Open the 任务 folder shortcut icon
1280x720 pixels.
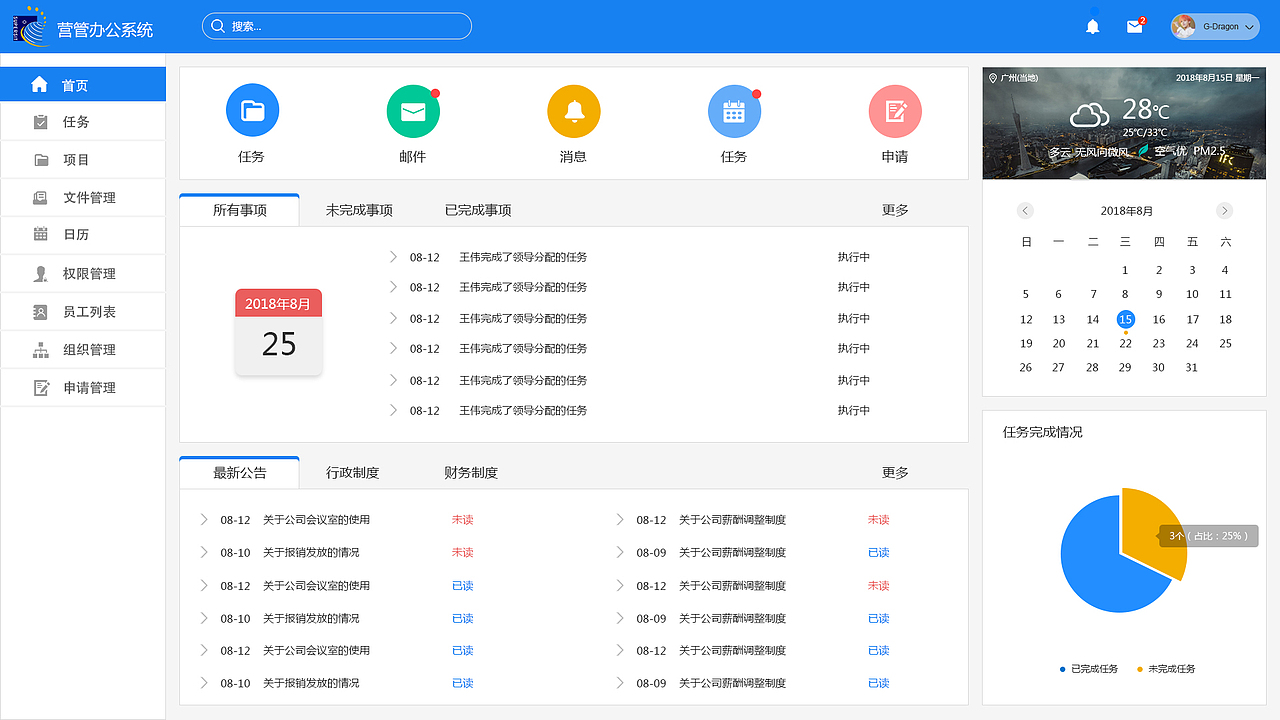coord(252,111)
